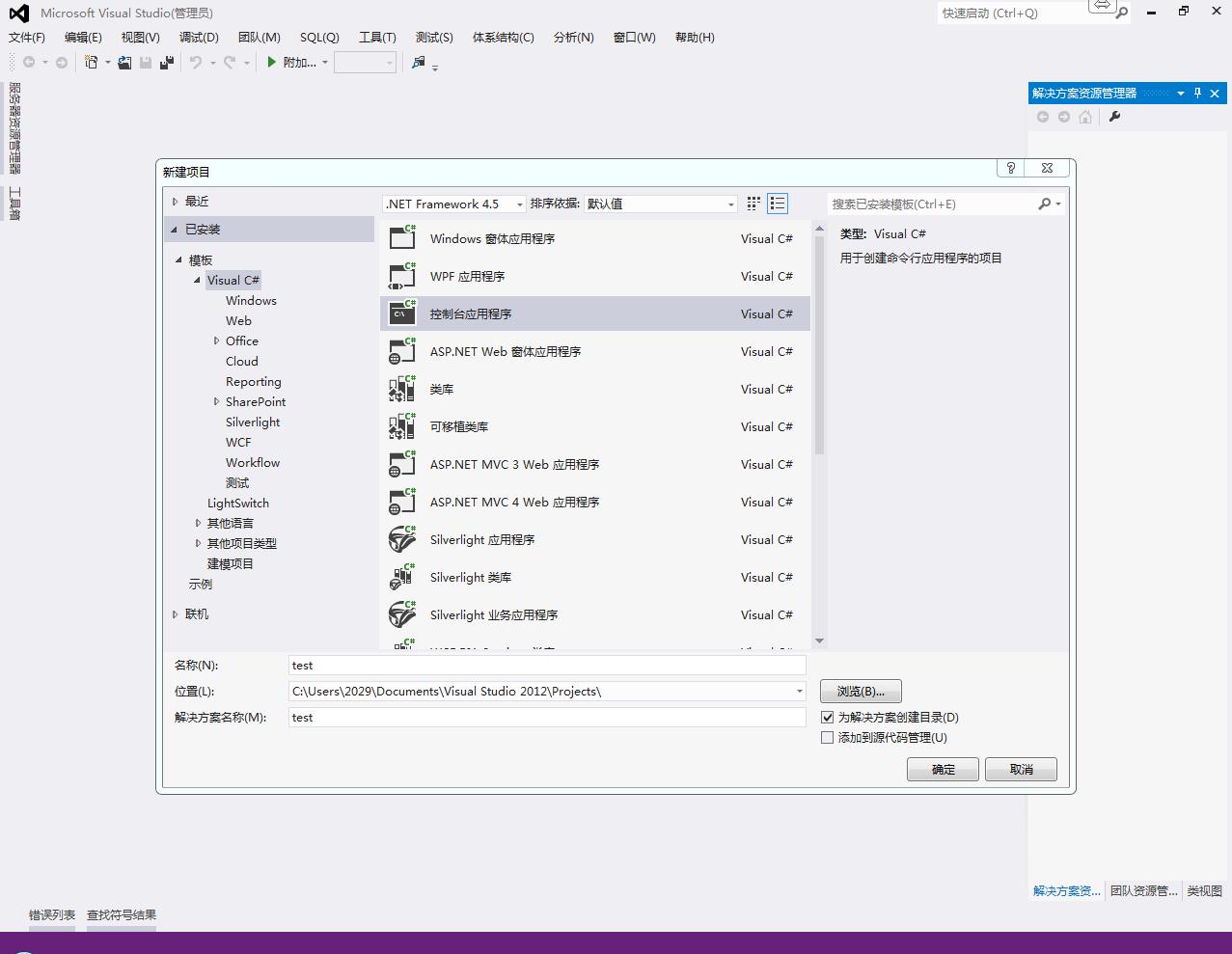Click the Silverlight 应用程序 template icon

(x=401, y=539)
